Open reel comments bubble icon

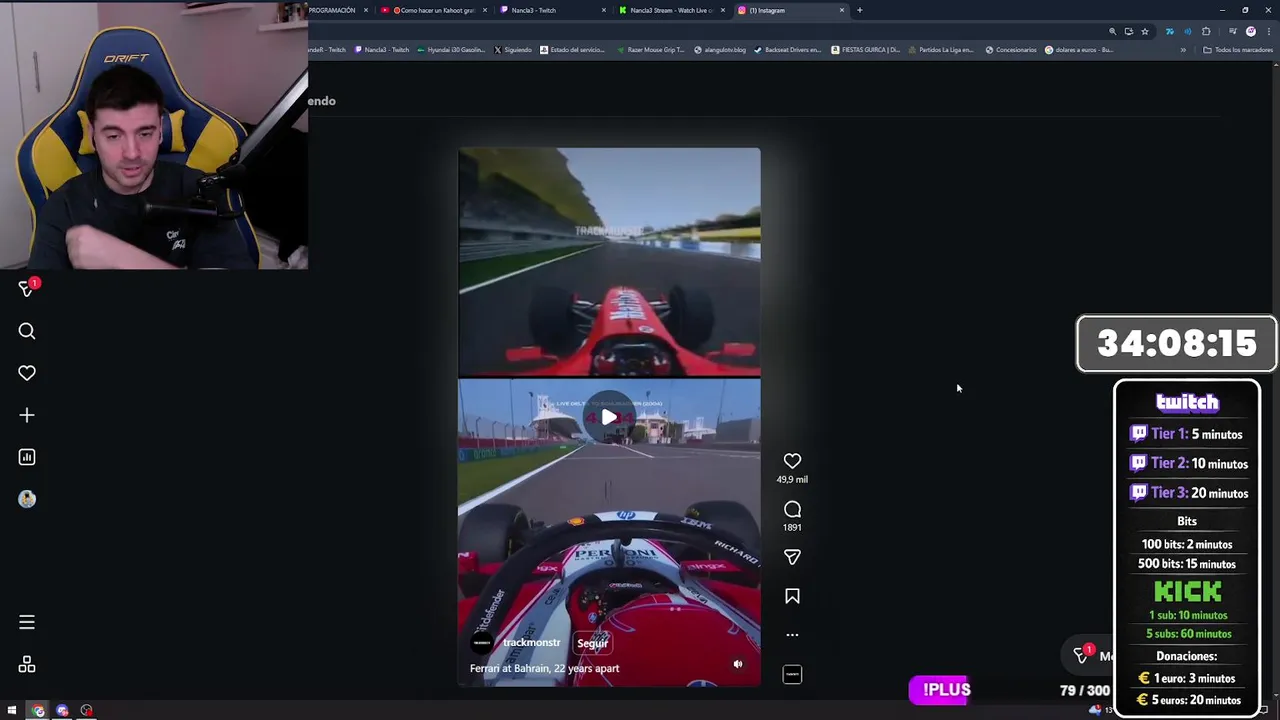[792, 509]
